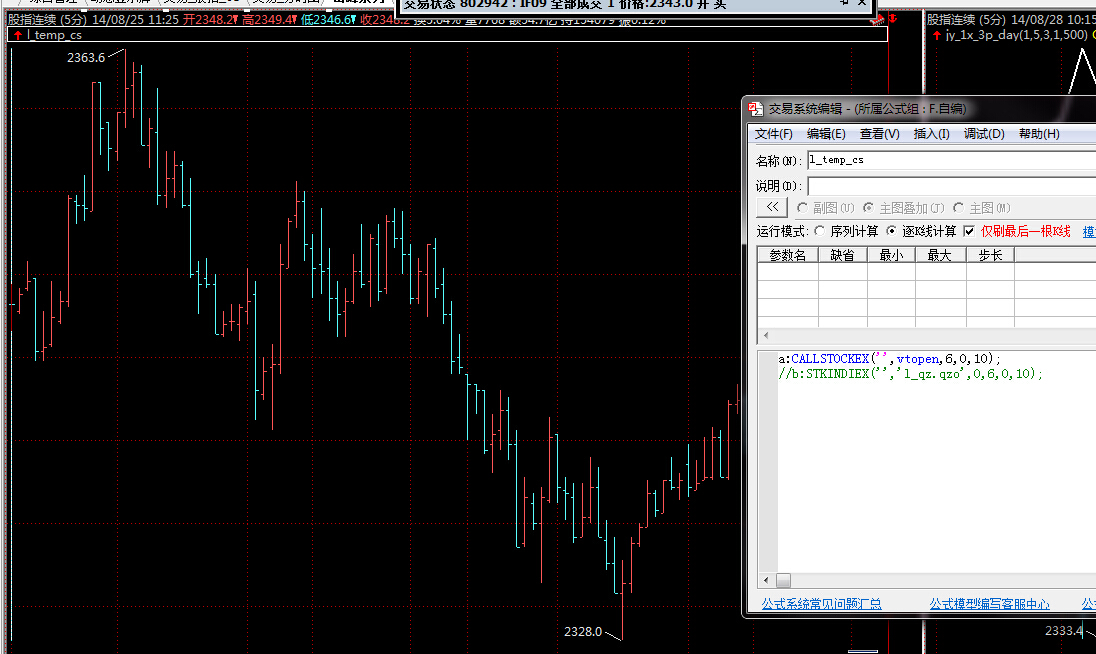This screenshot has height=654, width=1096.
Task: Click the 名称(N) name input field
Action: click(x=951, y=160)
